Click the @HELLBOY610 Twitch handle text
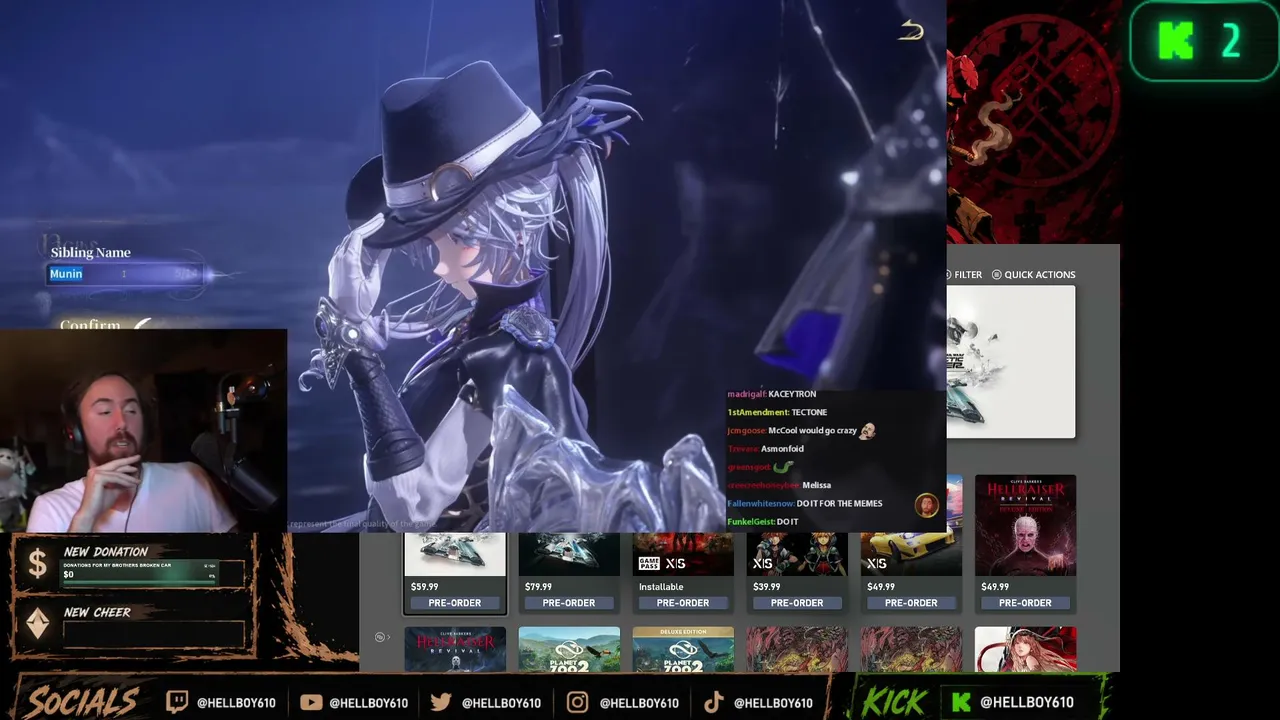The height and width of the screenshot is (720, 1280). click(x=236, y=703)
